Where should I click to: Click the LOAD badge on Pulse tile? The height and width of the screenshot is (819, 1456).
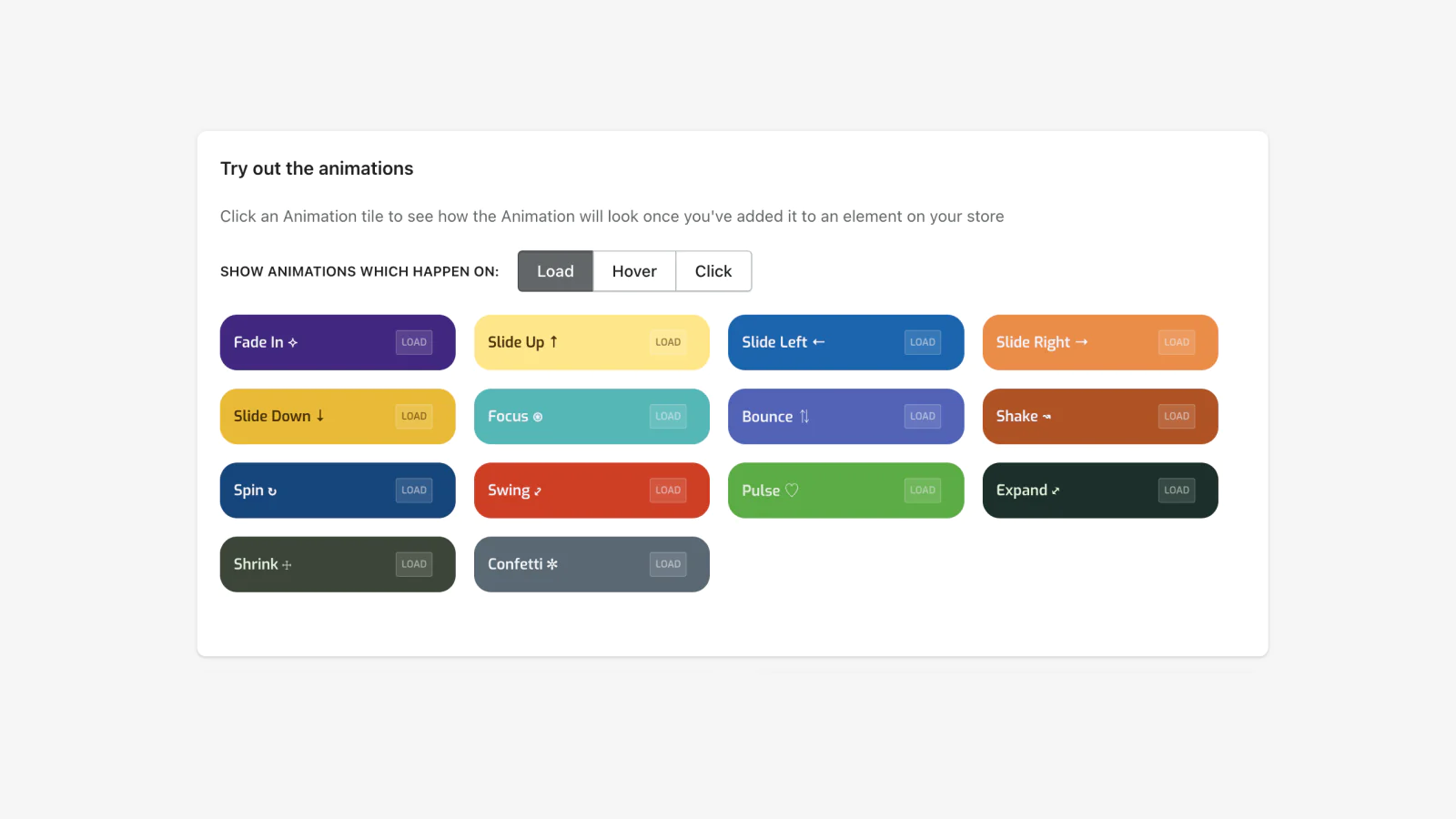(x=923, y=490)
